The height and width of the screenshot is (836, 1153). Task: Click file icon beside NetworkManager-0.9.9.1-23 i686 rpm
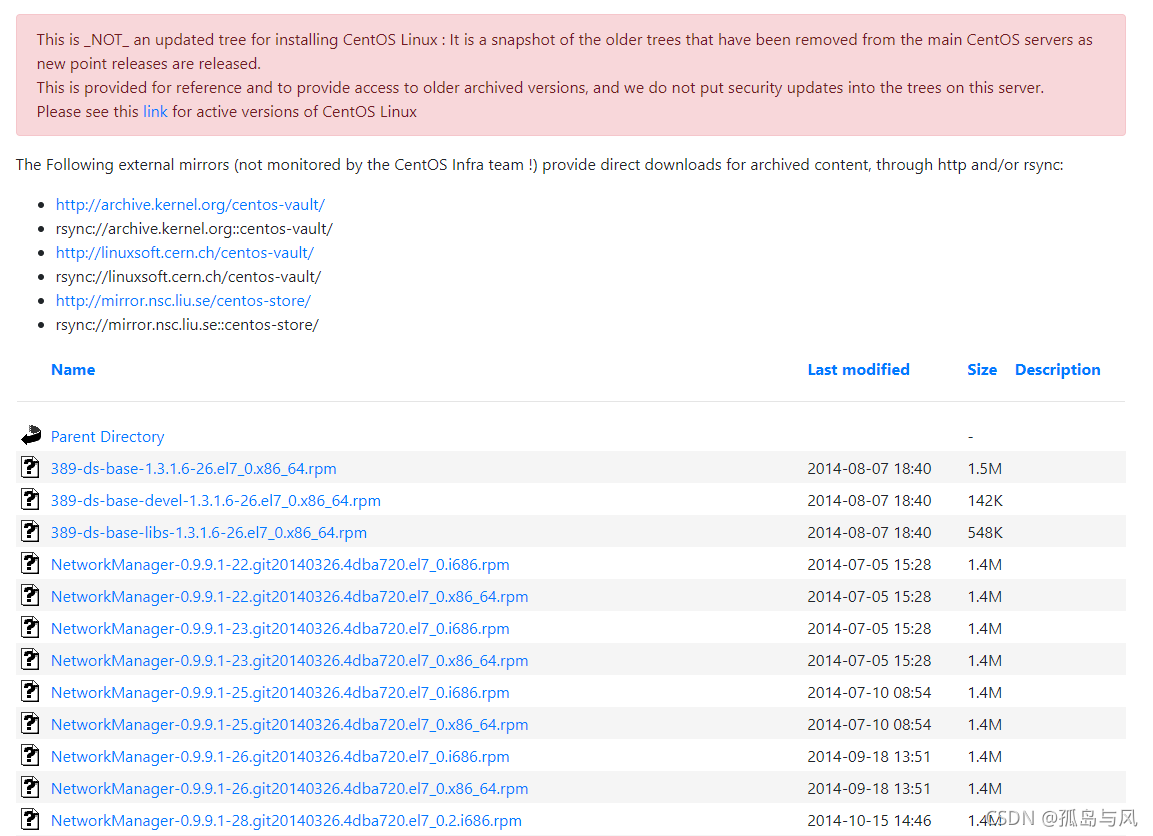pos(30,627)
